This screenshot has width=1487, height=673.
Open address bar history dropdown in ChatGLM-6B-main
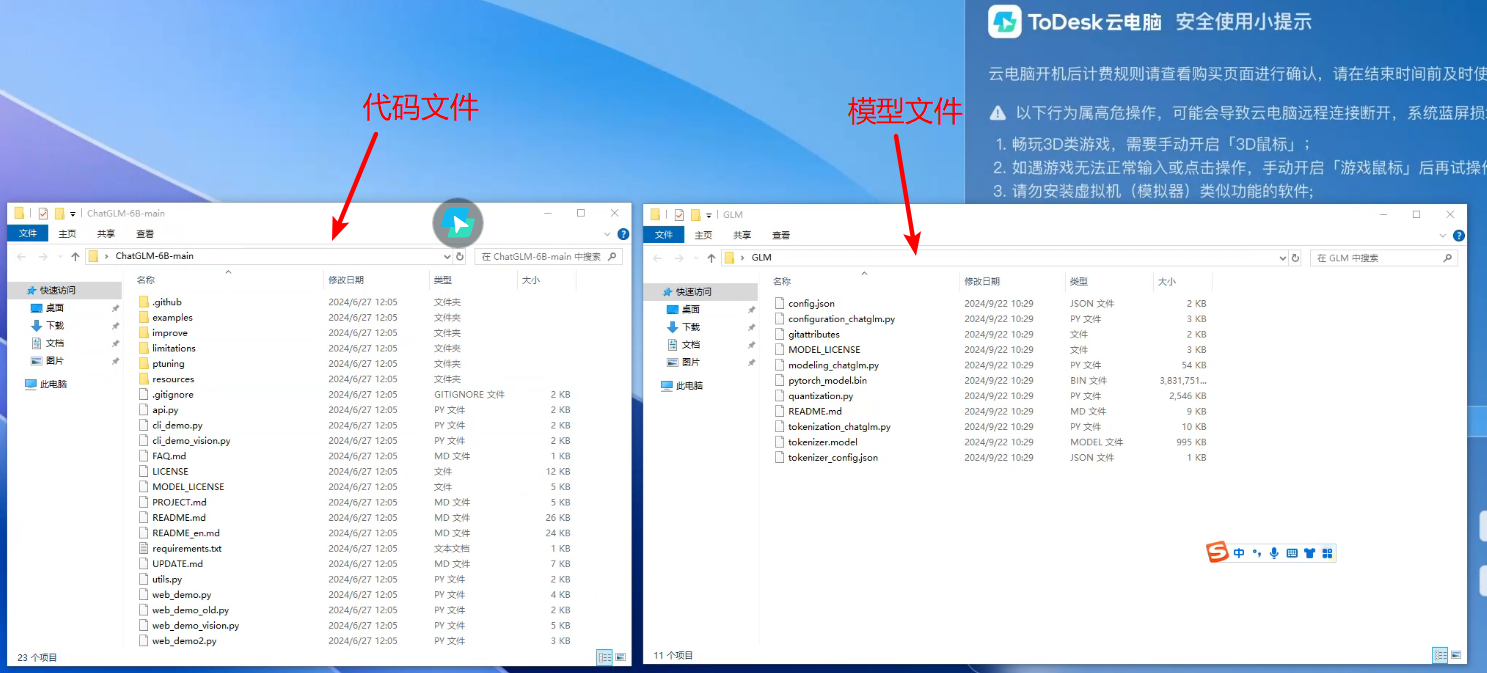447,257
